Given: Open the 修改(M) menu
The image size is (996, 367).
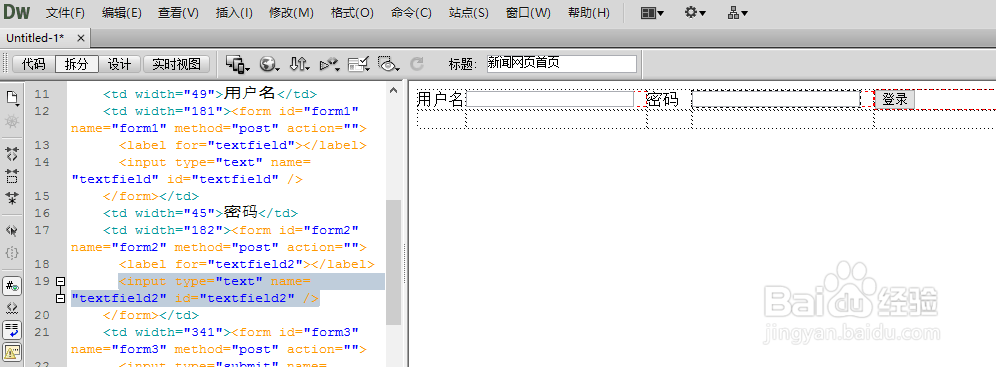Looking at the screenshot, I should point(291,13).
